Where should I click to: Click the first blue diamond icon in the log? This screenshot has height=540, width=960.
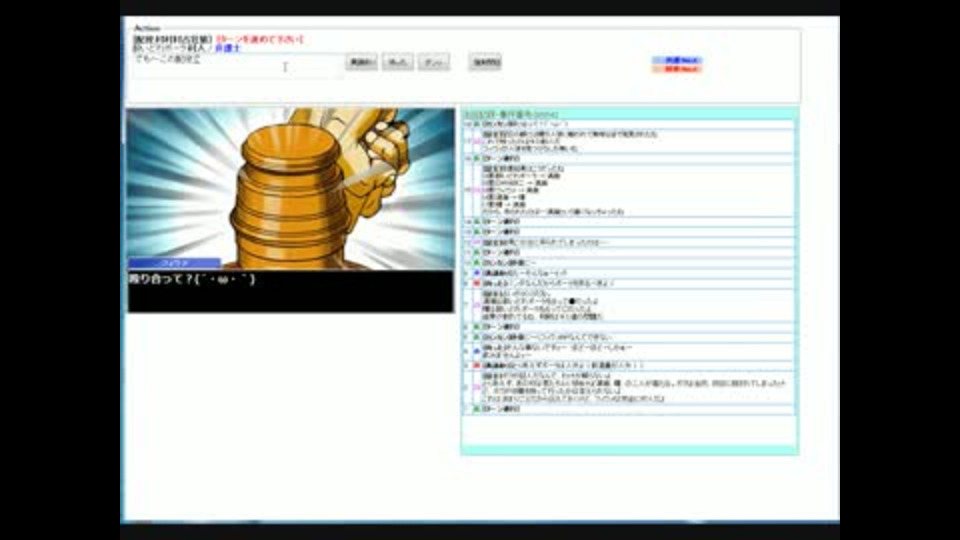(x=476, y=273)
